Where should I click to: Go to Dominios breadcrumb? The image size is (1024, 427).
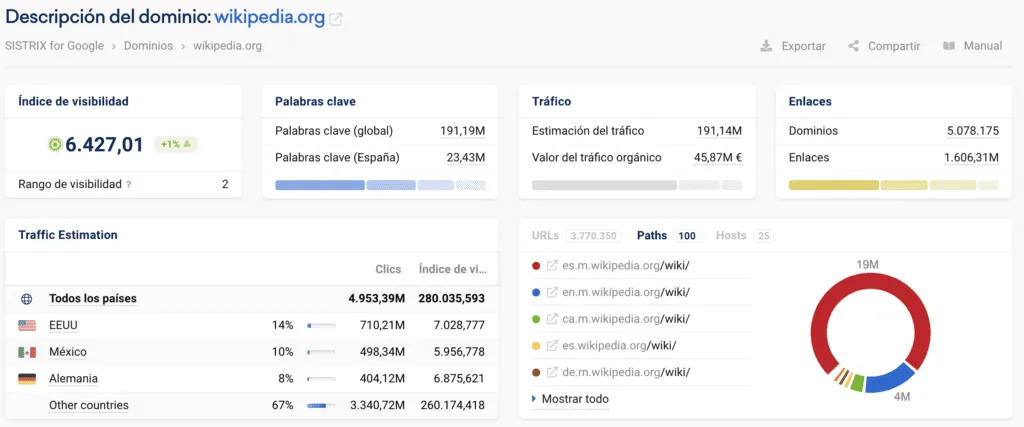148,46
